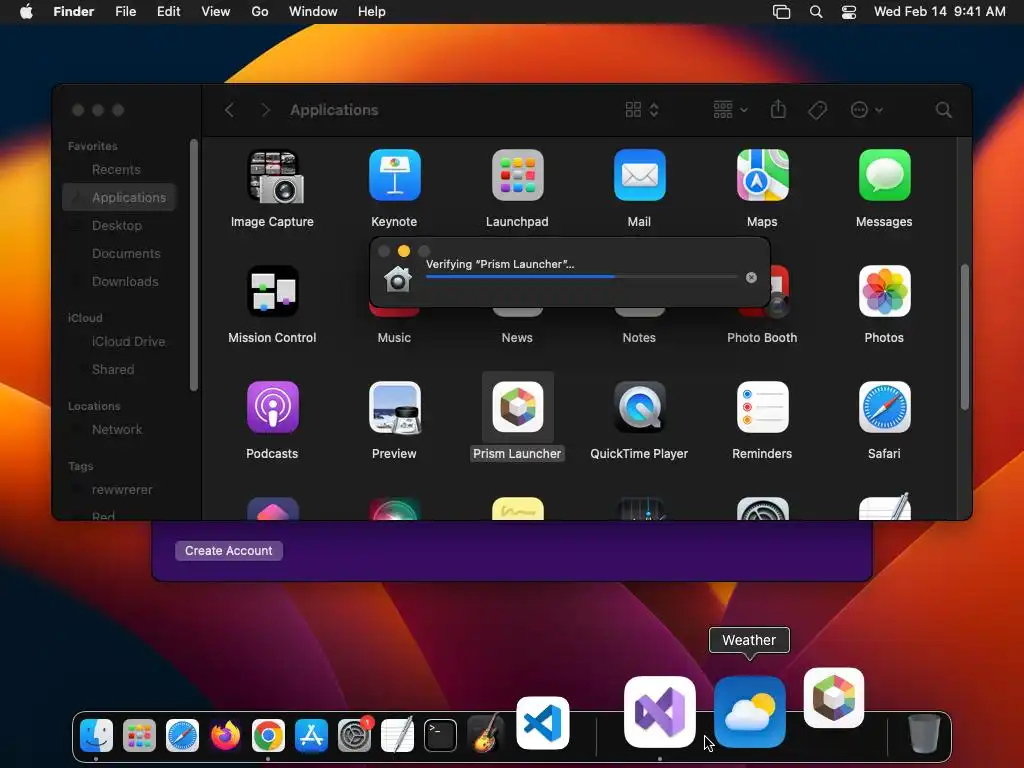Viewport: 1024px width, 768px height.
Task: Open the Edit menu
Action: (168, 12)
